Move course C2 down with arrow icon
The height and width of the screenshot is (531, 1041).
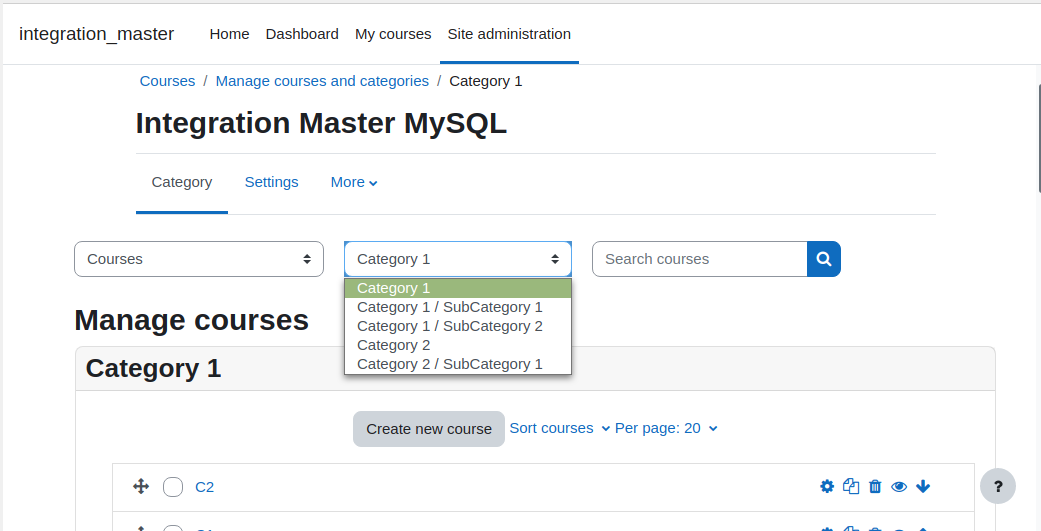click(x=923, y=487)
